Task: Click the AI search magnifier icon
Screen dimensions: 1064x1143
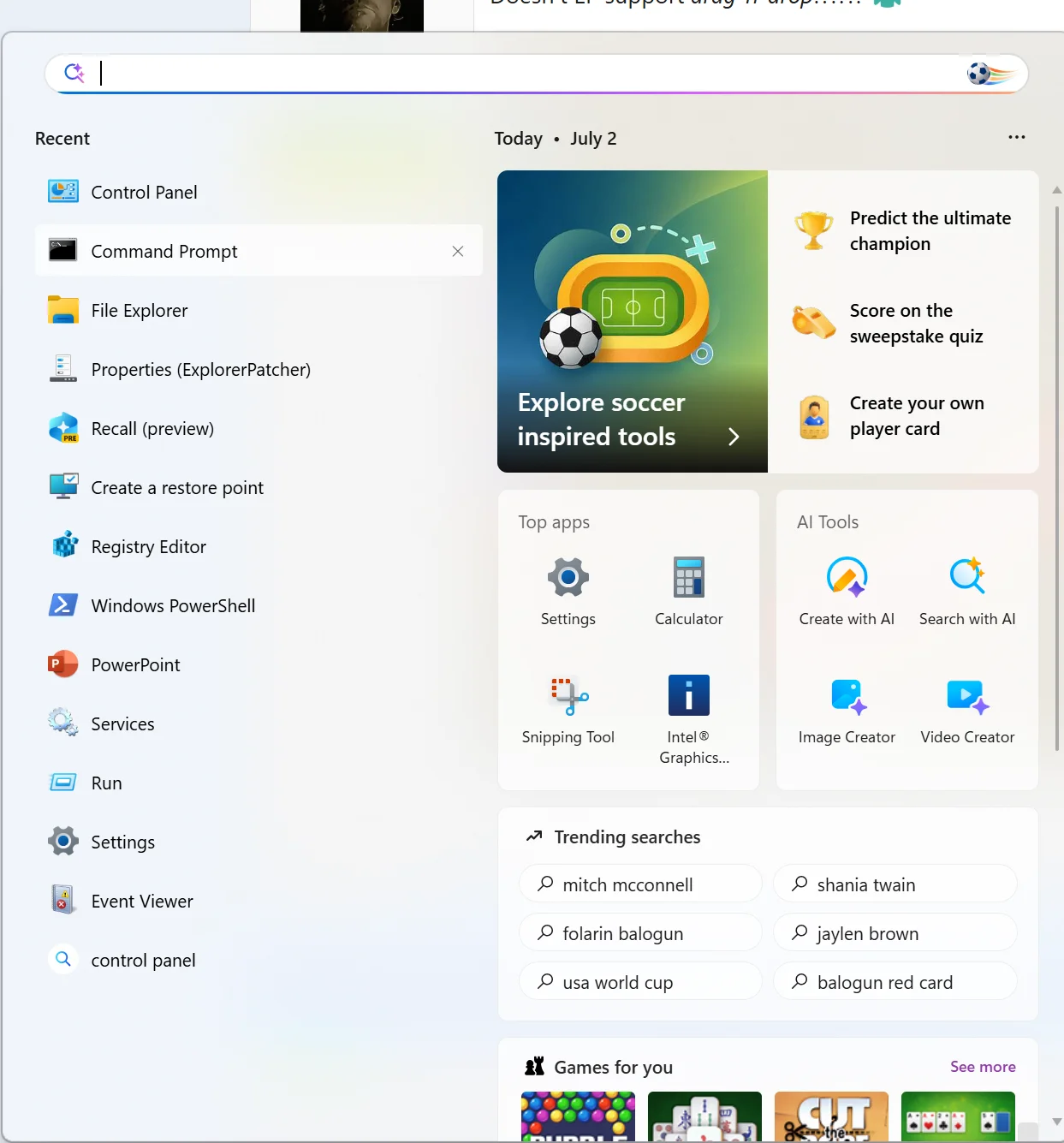Action: click(x=74, y=73)
